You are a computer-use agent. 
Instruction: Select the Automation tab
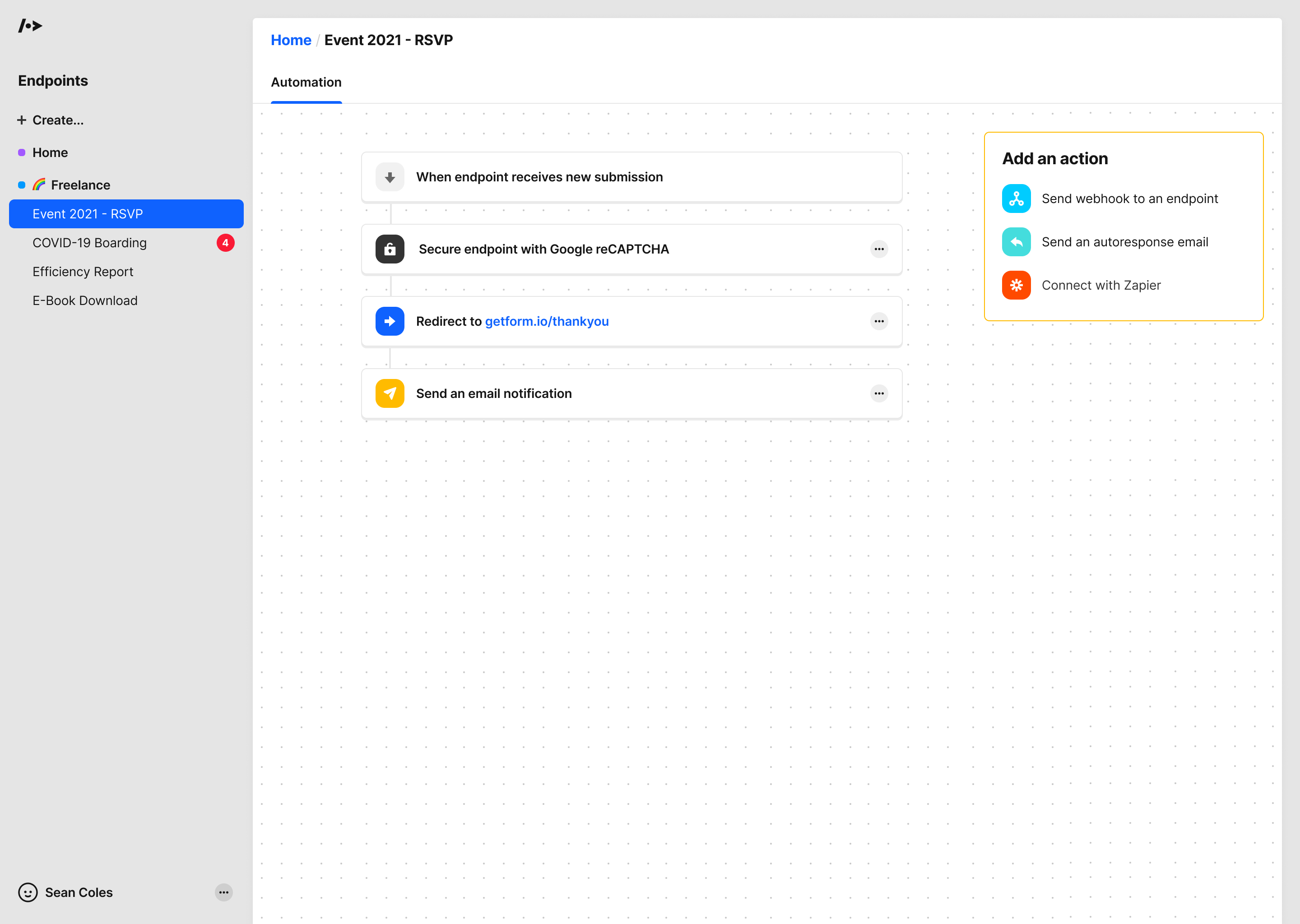click(306, 82)
